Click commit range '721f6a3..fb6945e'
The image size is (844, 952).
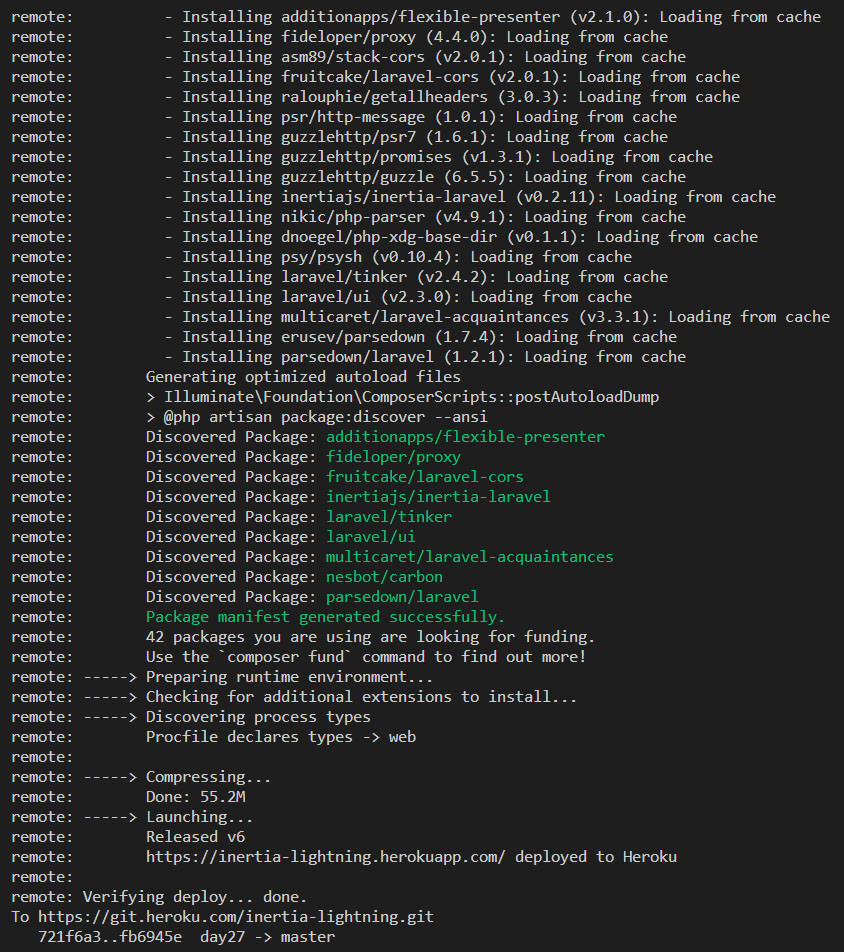tap(110, 937)
